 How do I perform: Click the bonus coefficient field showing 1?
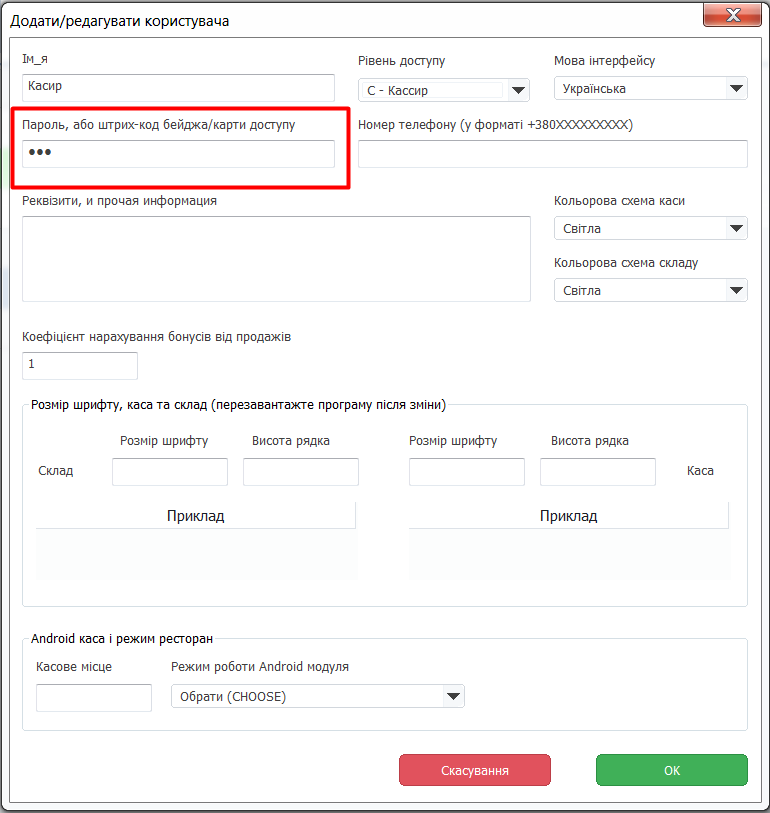tap(80, 366)
